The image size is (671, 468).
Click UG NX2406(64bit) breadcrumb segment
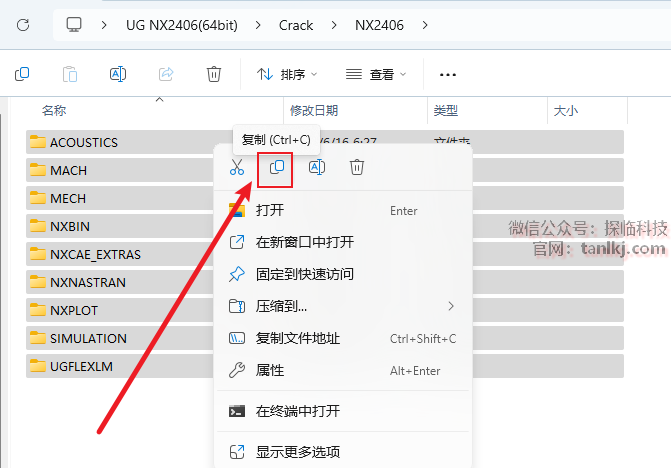(x=182, y=25)
